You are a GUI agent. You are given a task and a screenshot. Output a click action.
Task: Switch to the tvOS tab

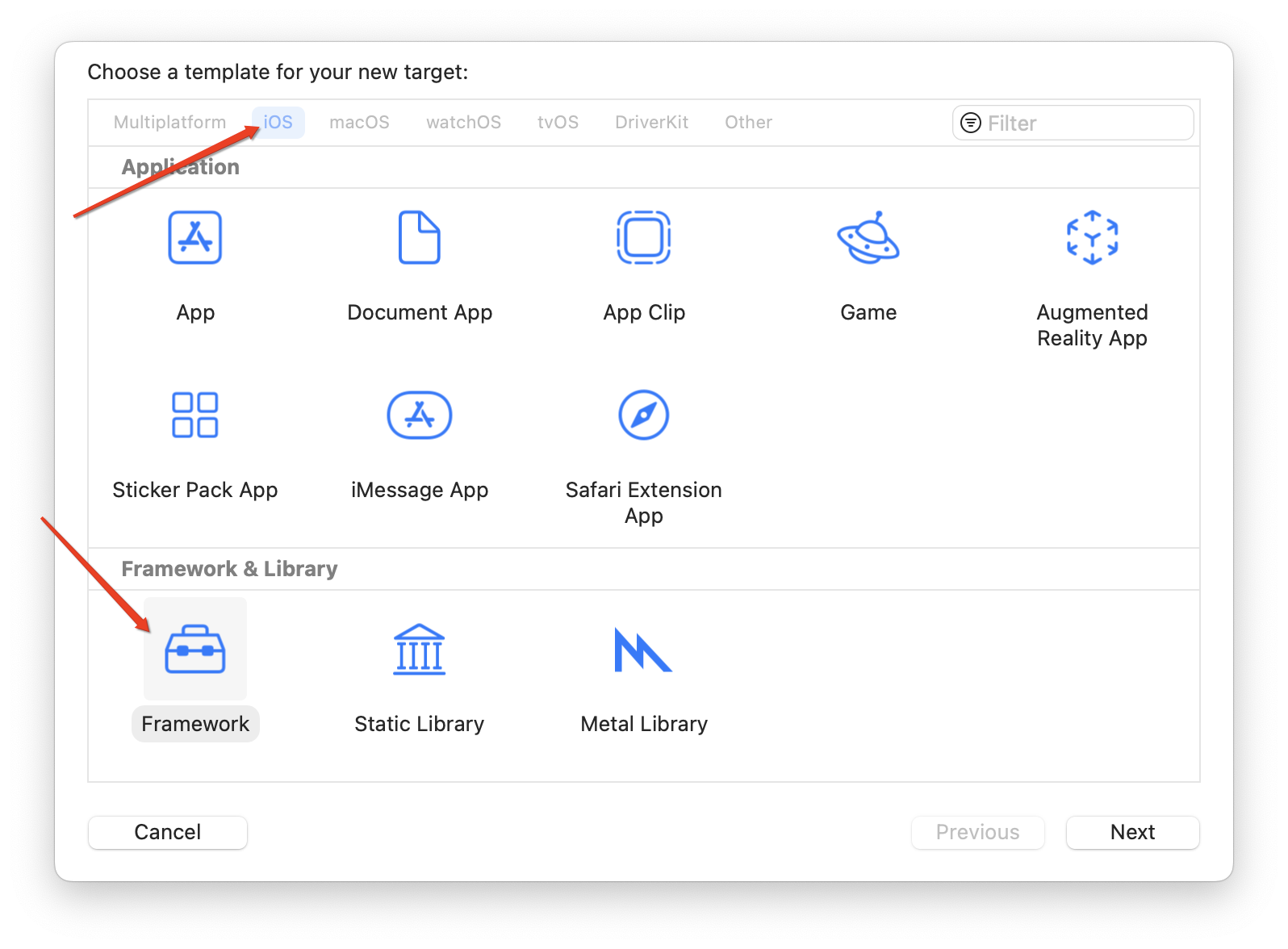pos(558,123)
